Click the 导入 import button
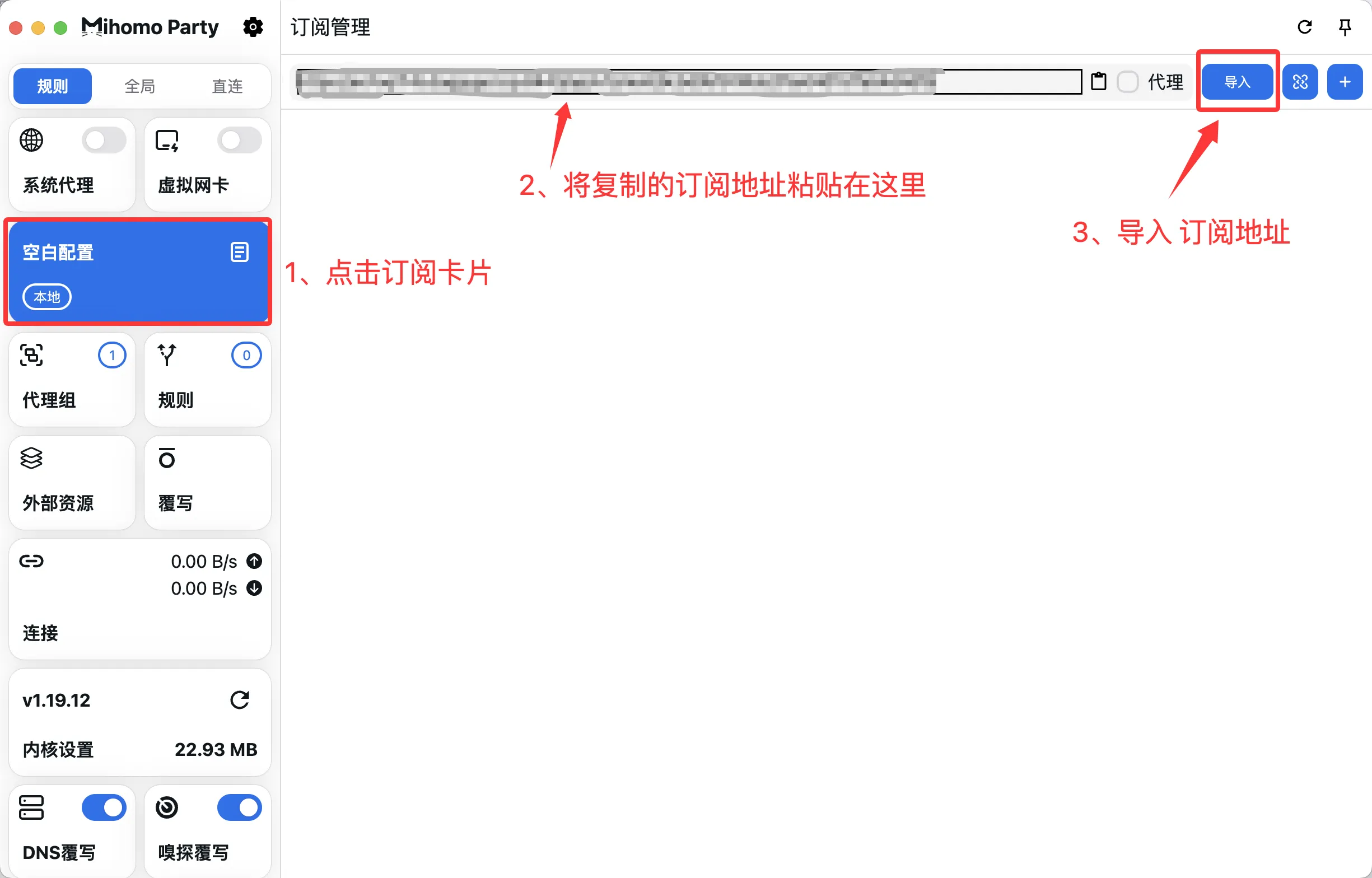The height and width of the screenshot is (878, 1372). tap(1237, 82)
